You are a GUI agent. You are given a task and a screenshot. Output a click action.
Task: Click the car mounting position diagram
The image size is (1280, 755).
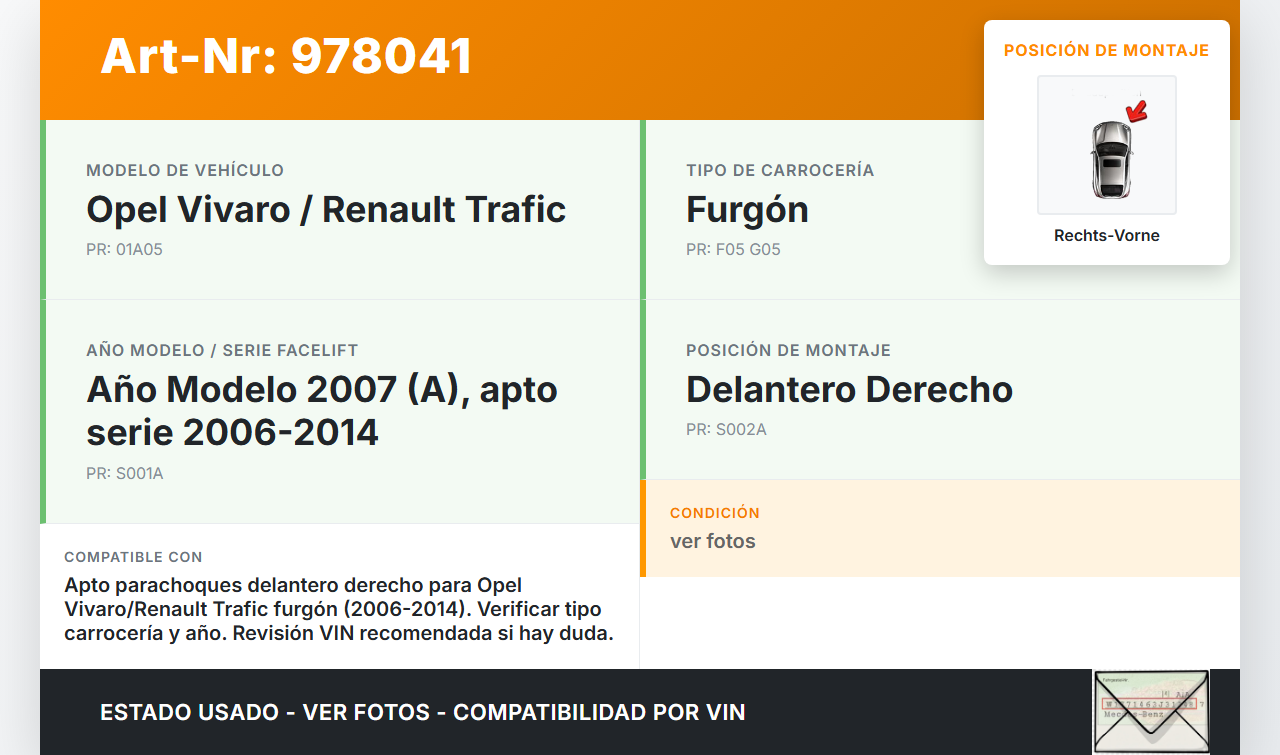click(x=1107, y=145)
